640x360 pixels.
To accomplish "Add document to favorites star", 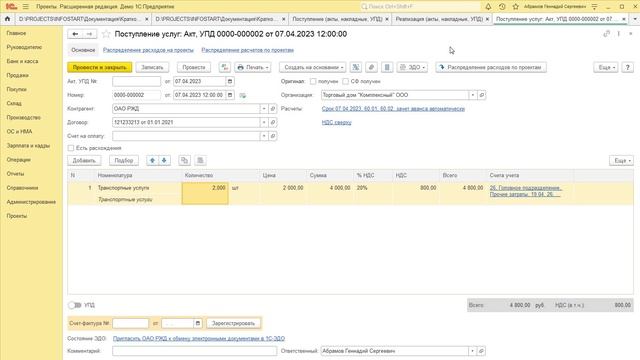I will pyautogui.click(x=106, y=34).
